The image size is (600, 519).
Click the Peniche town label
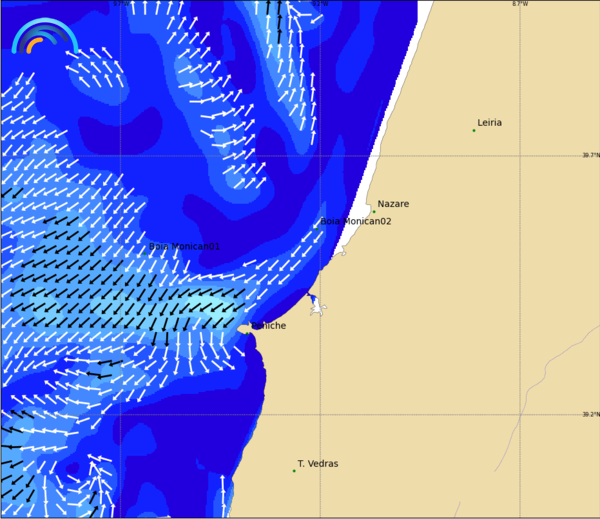(268, 326)
